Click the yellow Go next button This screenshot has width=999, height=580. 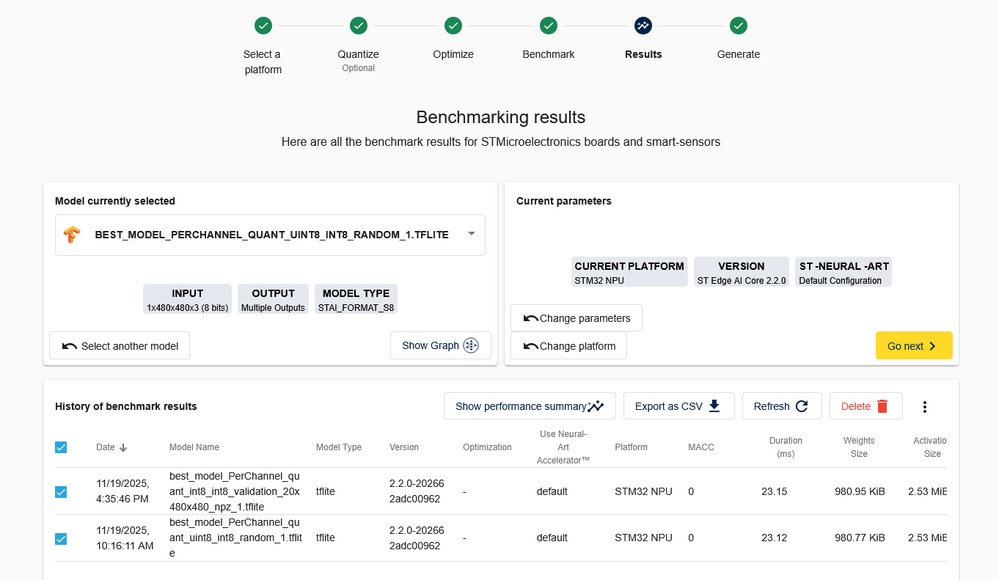[x=913, y=346]
